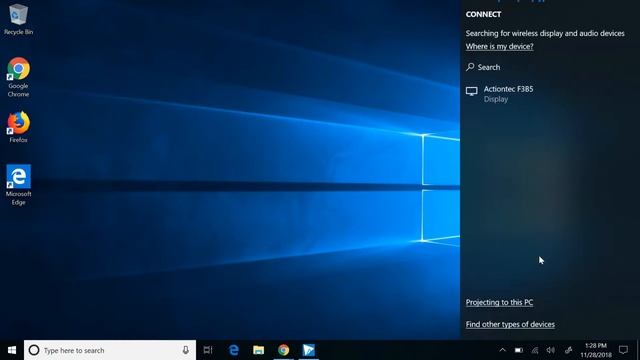Open the Recycle Bin desktop icon
The image size is (640, 360).
(18, 19)
